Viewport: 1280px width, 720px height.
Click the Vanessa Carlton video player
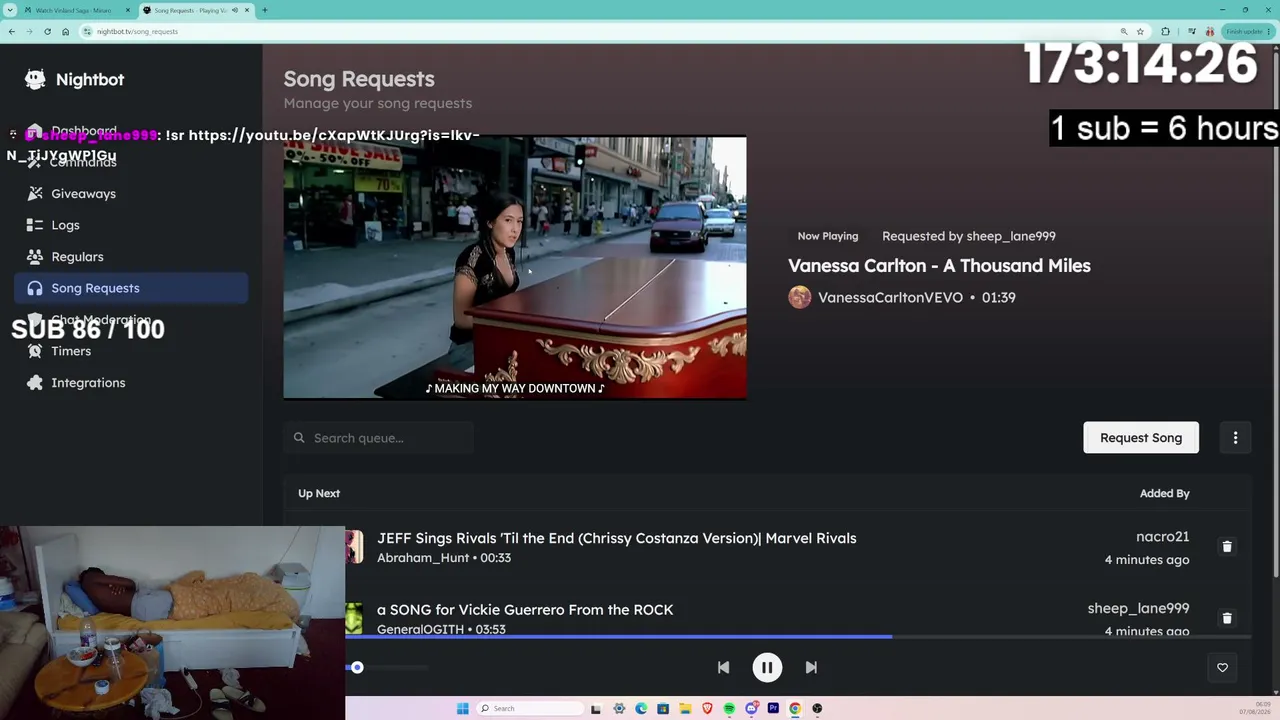click(x=515, y=268)
